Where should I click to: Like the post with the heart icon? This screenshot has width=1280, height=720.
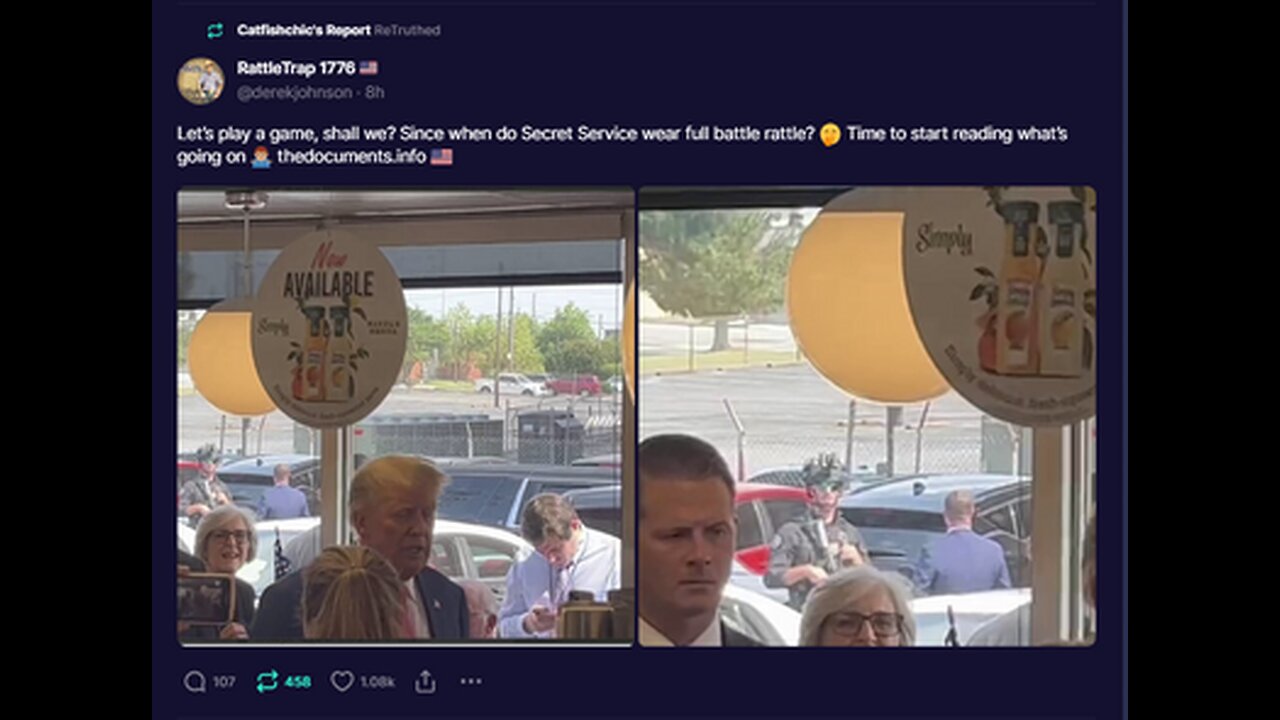(342, 682)
